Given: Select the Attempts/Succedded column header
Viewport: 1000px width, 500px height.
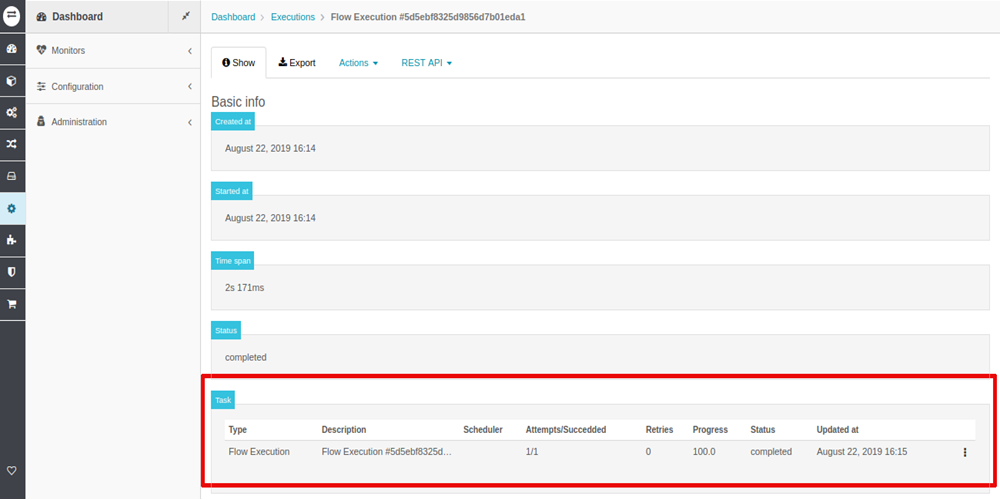Looking at the screenshot, I should (566, 430).
